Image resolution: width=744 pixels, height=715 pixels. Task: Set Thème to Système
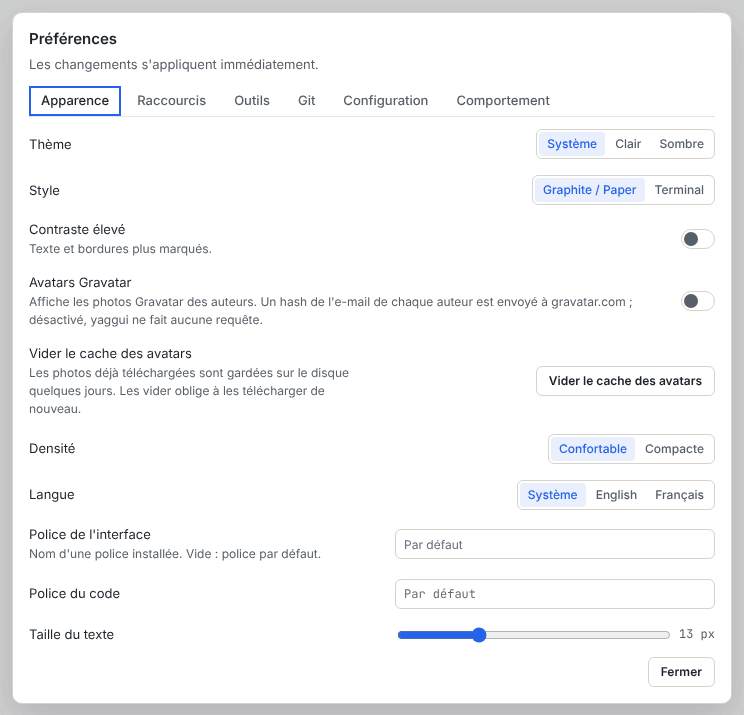tap(572, 144)
